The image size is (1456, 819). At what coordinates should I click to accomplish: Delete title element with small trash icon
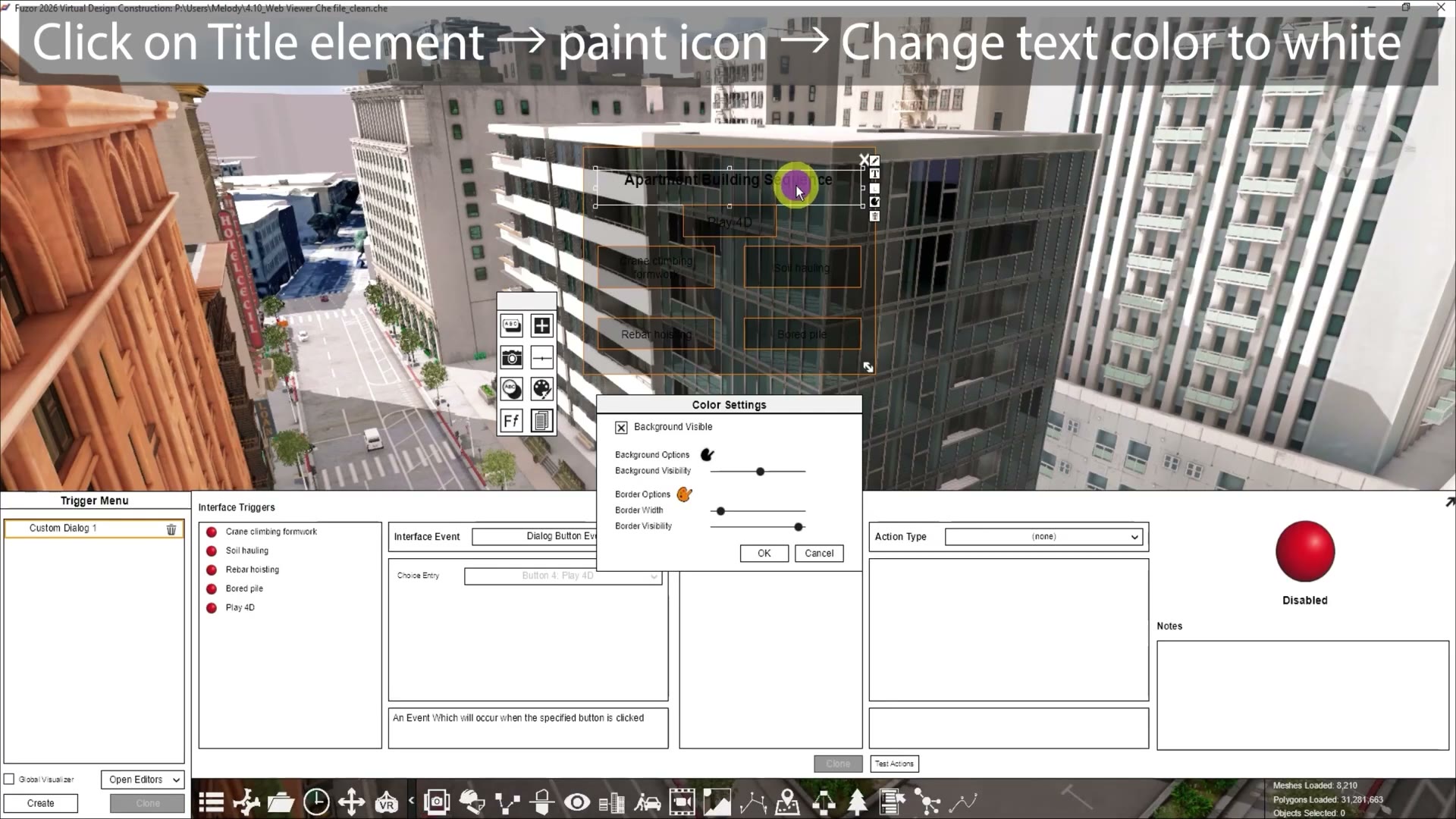(x=874, y=216)
